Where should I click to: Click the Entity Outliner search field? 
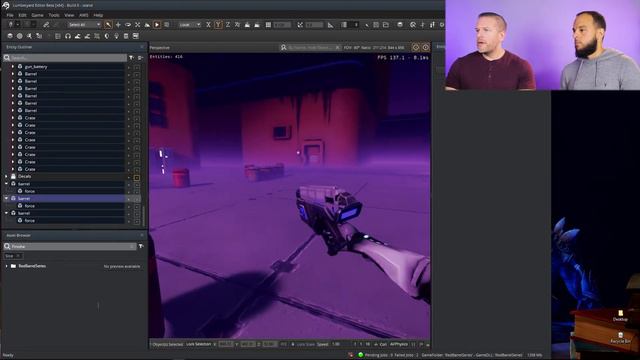click(65, 58)
